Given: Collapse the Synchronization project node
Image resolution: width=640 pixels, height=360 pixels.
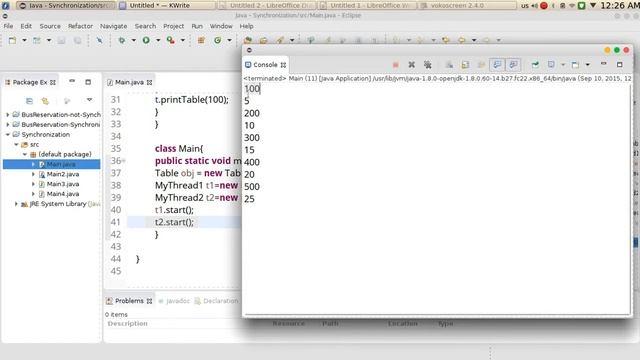Looking at the screenshot, I should point(8,134).
